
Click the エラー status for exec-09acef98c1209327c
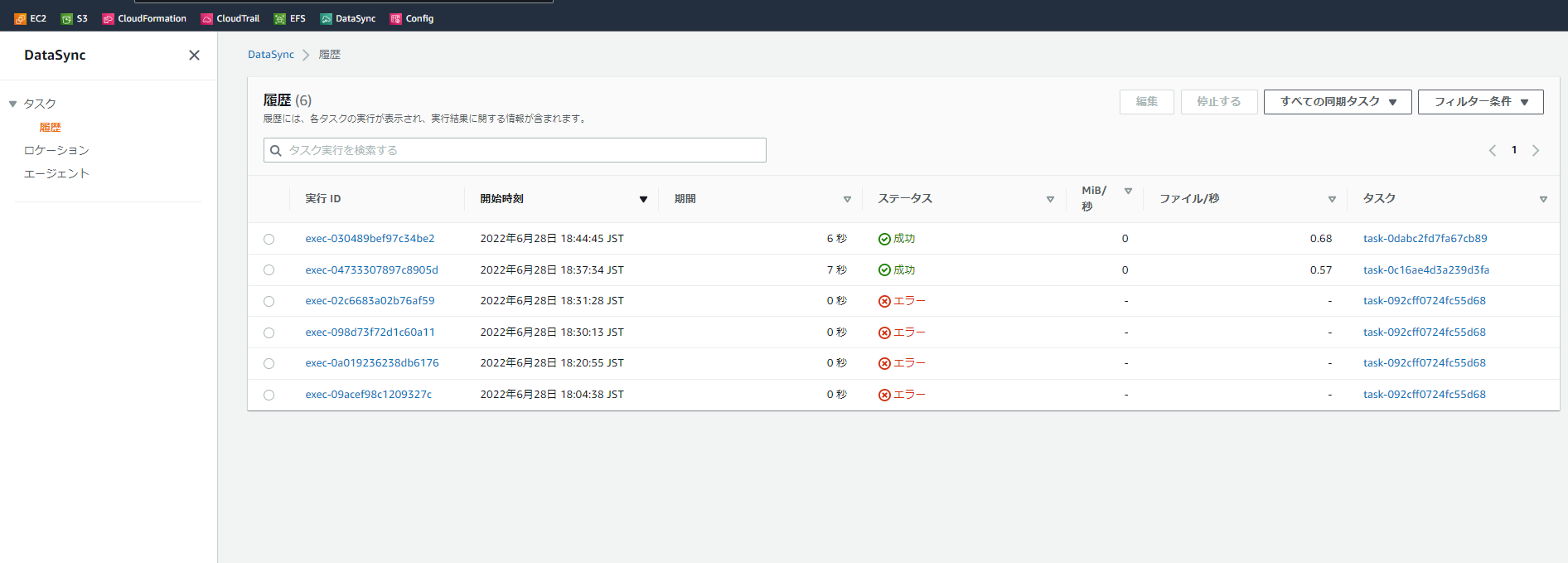902,394
